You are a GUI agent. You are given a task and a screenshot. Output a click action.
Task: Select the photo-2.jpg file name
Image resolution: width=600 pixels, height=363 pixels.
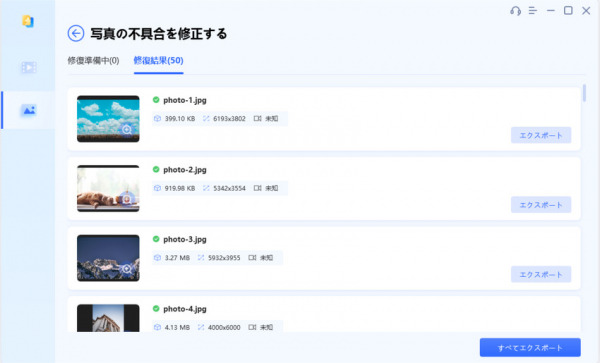pos(185,170)
